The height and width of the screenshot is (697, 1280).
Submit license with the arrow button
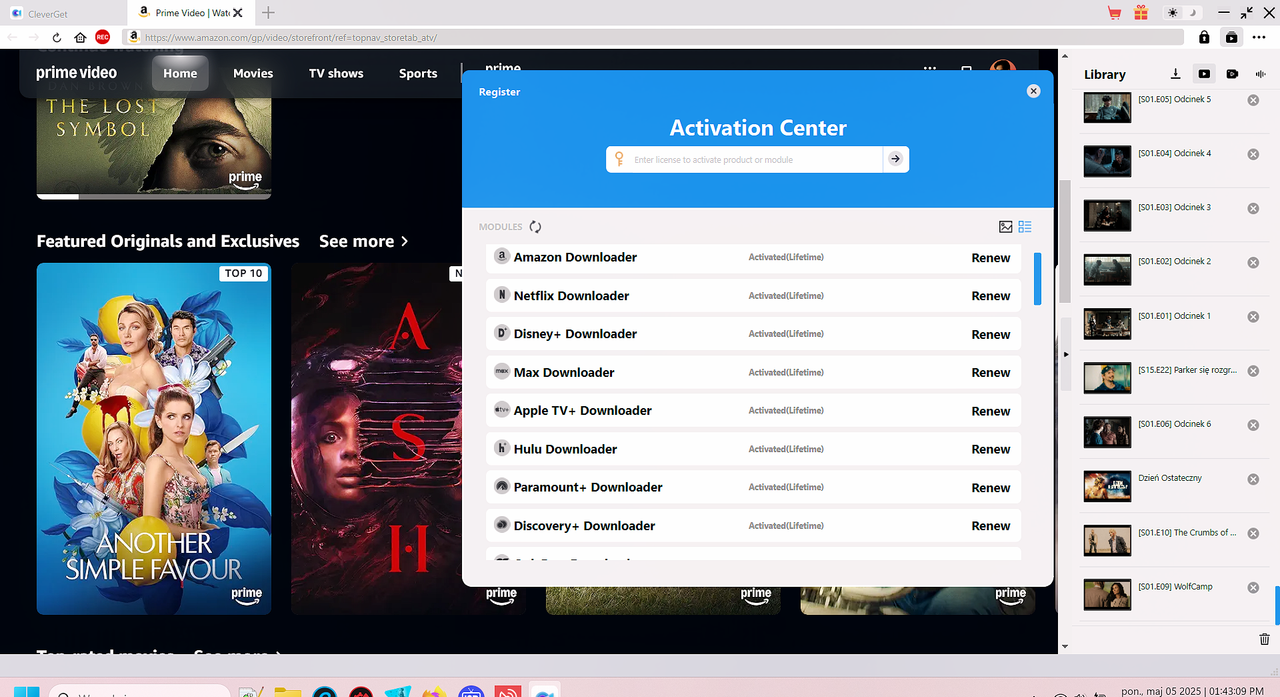point(895,159)
